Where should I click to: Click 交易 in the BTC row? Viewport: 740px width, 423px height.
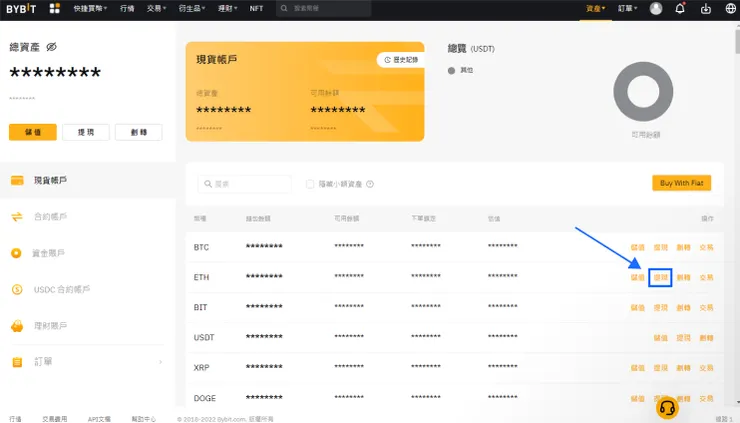pyautogui.click(x=706, y=247)
